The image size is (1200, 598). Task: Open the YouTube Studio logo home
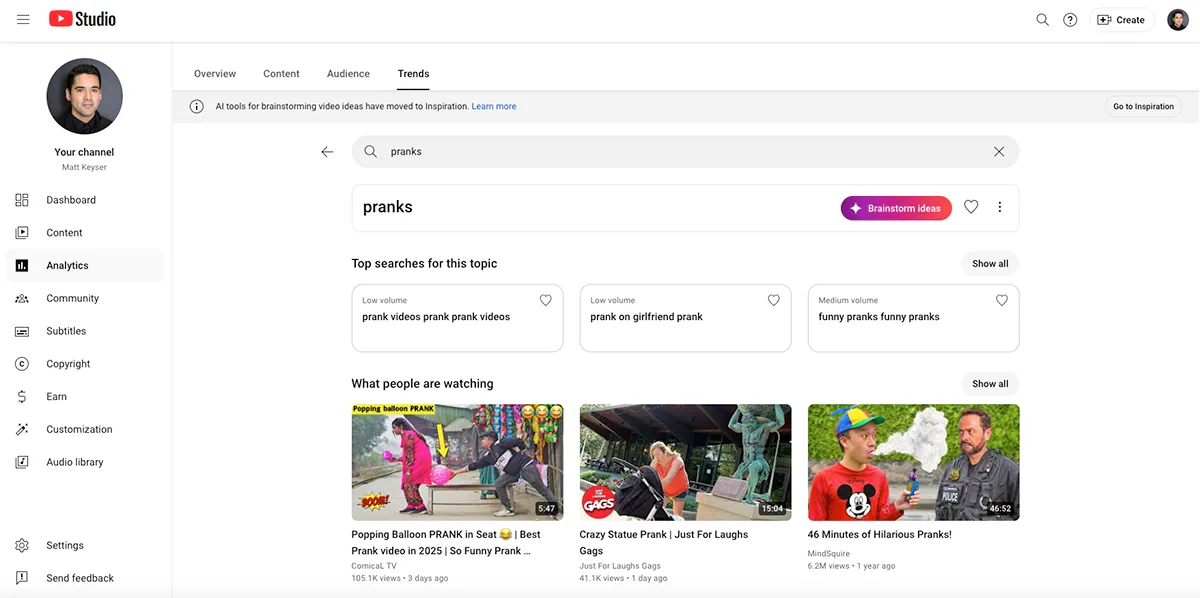(x=83, y=19)
